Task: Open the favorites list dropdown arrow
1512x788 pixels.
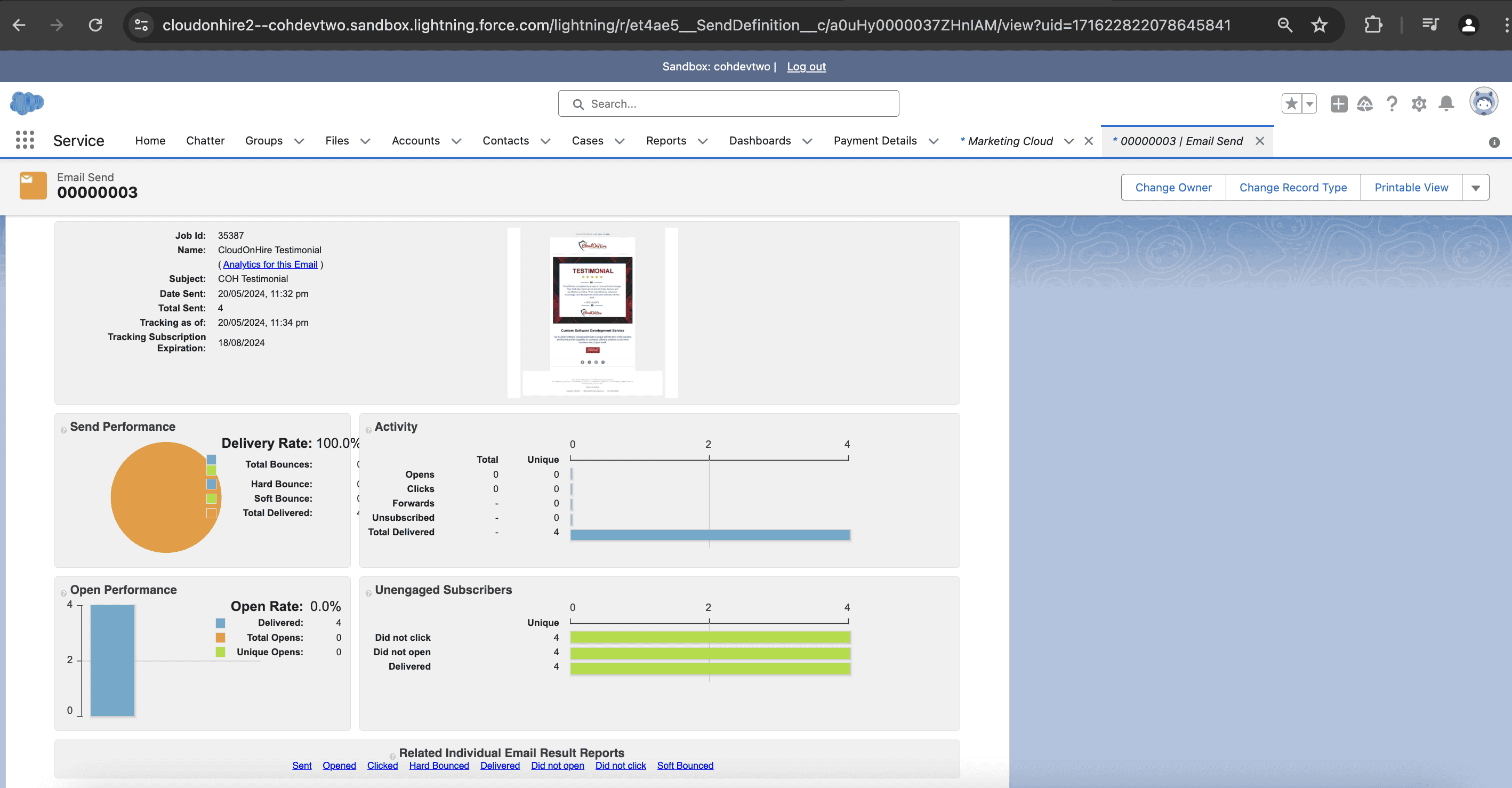Action: pyautogui.click(x=1309, y=104)
